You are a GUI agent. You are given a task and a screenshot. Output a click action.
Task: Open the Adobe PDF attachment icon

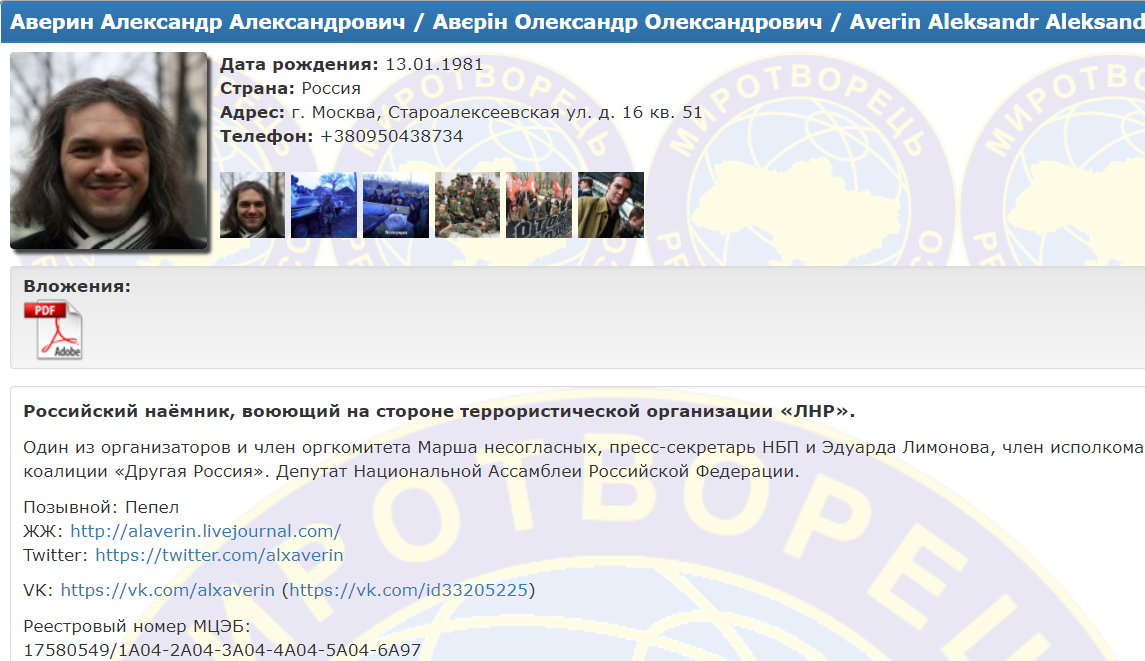tap(53, 330)
